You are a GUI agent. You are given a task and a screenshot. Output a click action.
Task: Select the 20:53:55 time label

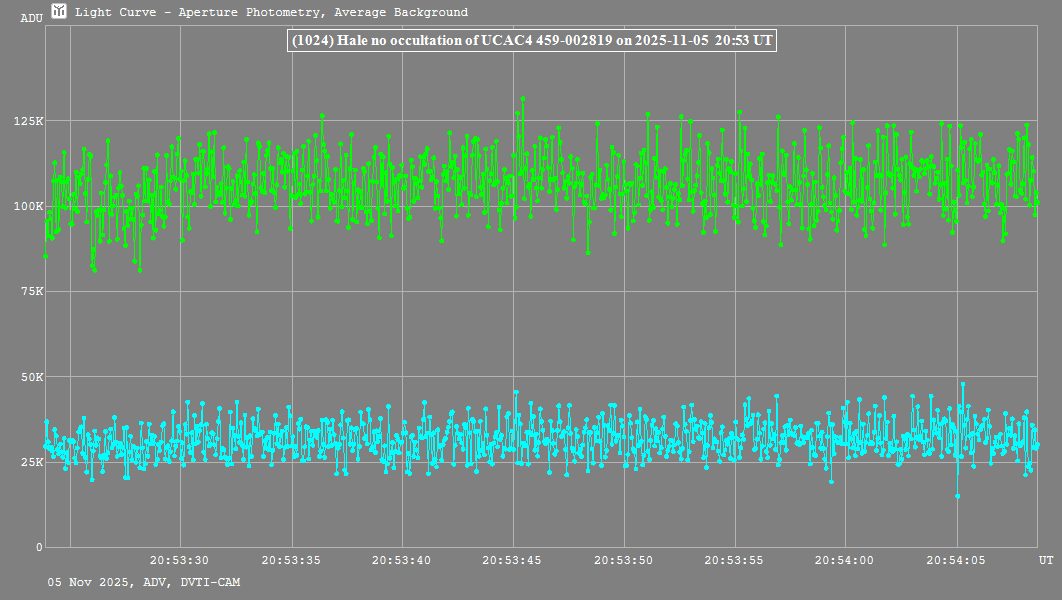coord(735,561)
